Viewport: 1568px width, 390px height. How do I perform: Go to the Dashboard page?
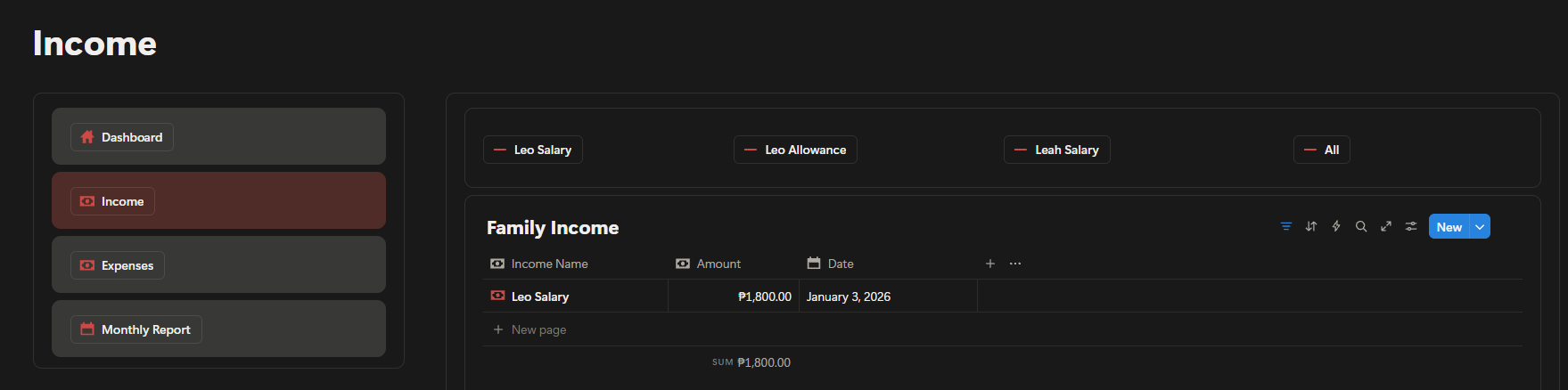tap(122, 137)
